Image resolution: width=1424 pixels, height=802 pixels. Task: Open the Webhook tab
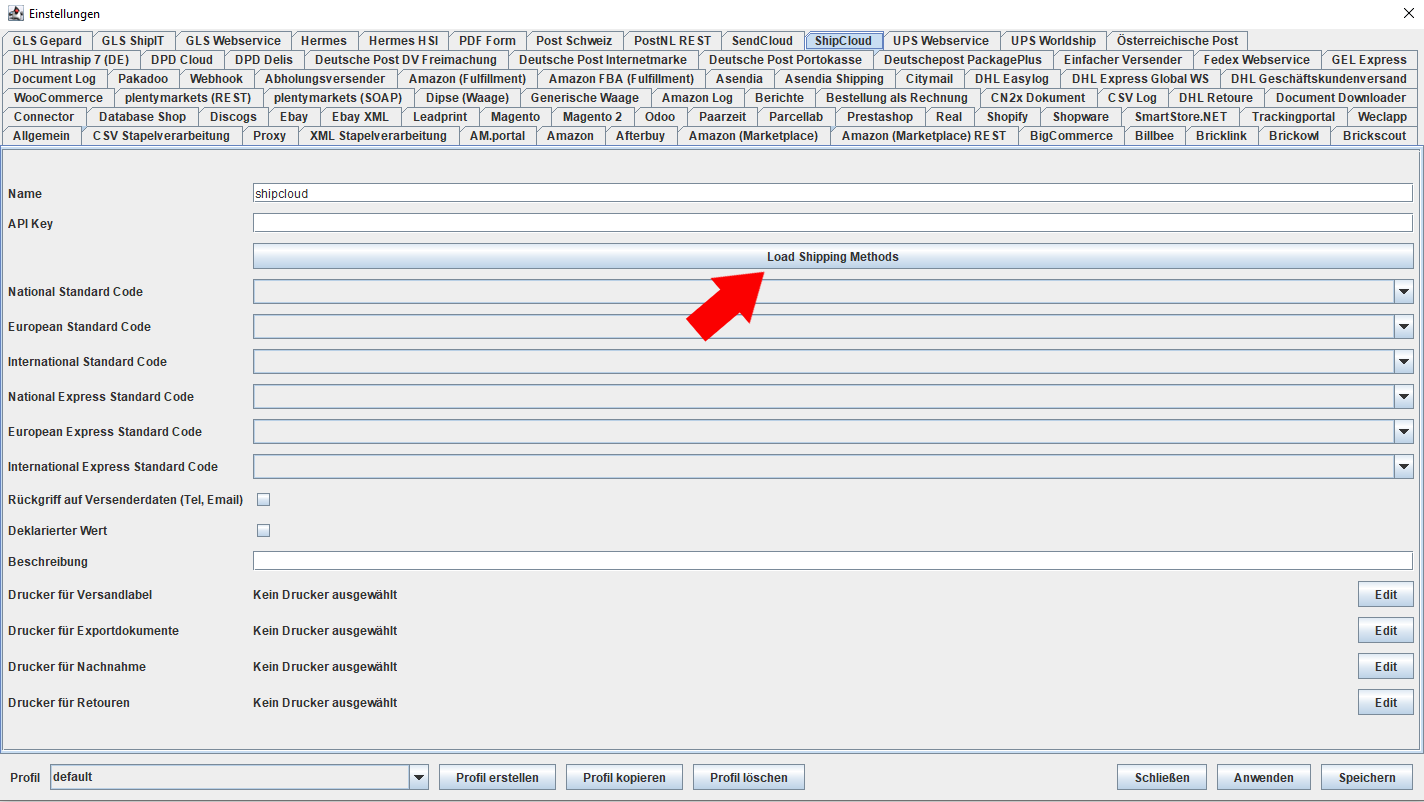point(216,79)
